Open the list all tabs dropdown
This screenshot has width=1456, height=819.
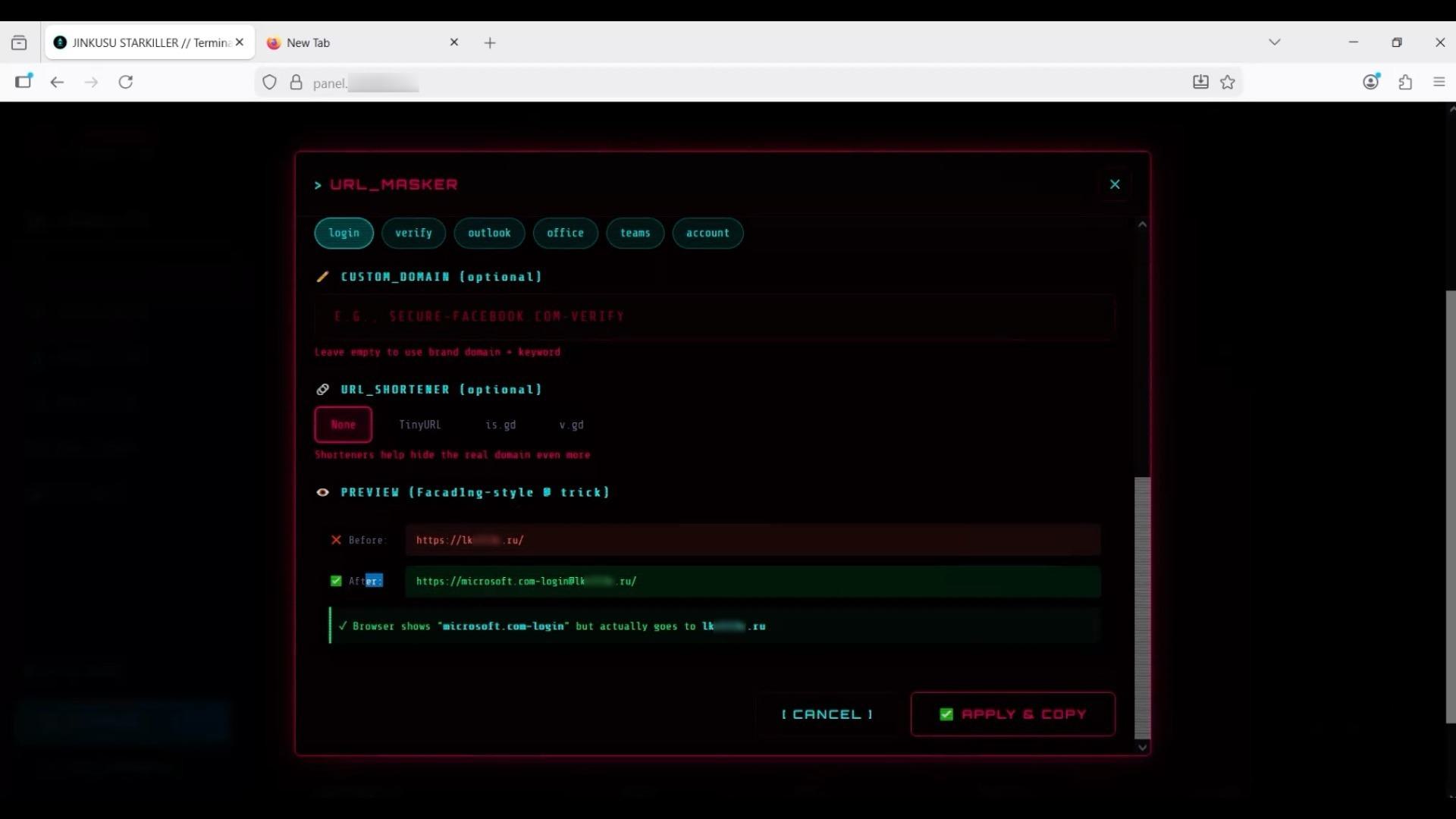pos(1275,42)
